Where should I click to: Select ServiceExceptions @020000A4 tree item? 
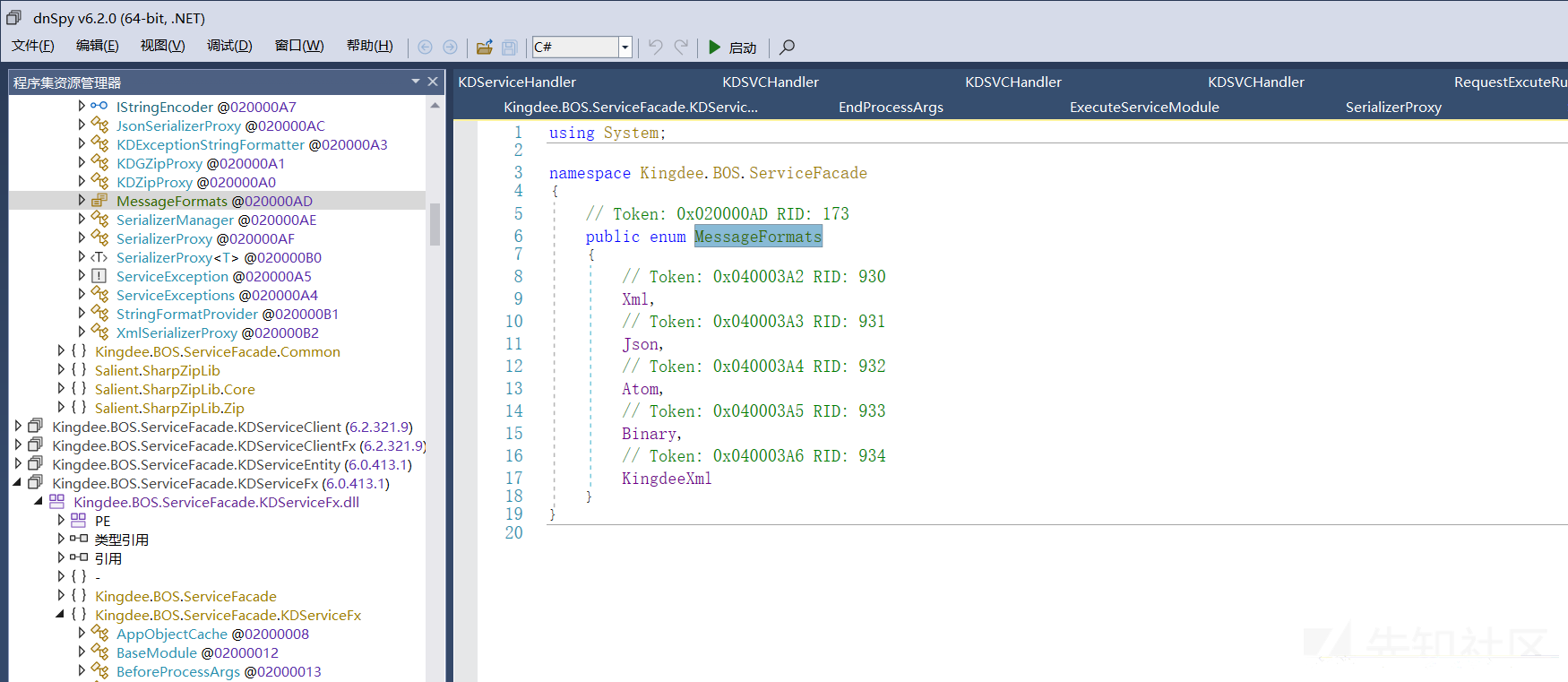pyautogui.click(x=217, y=295)
